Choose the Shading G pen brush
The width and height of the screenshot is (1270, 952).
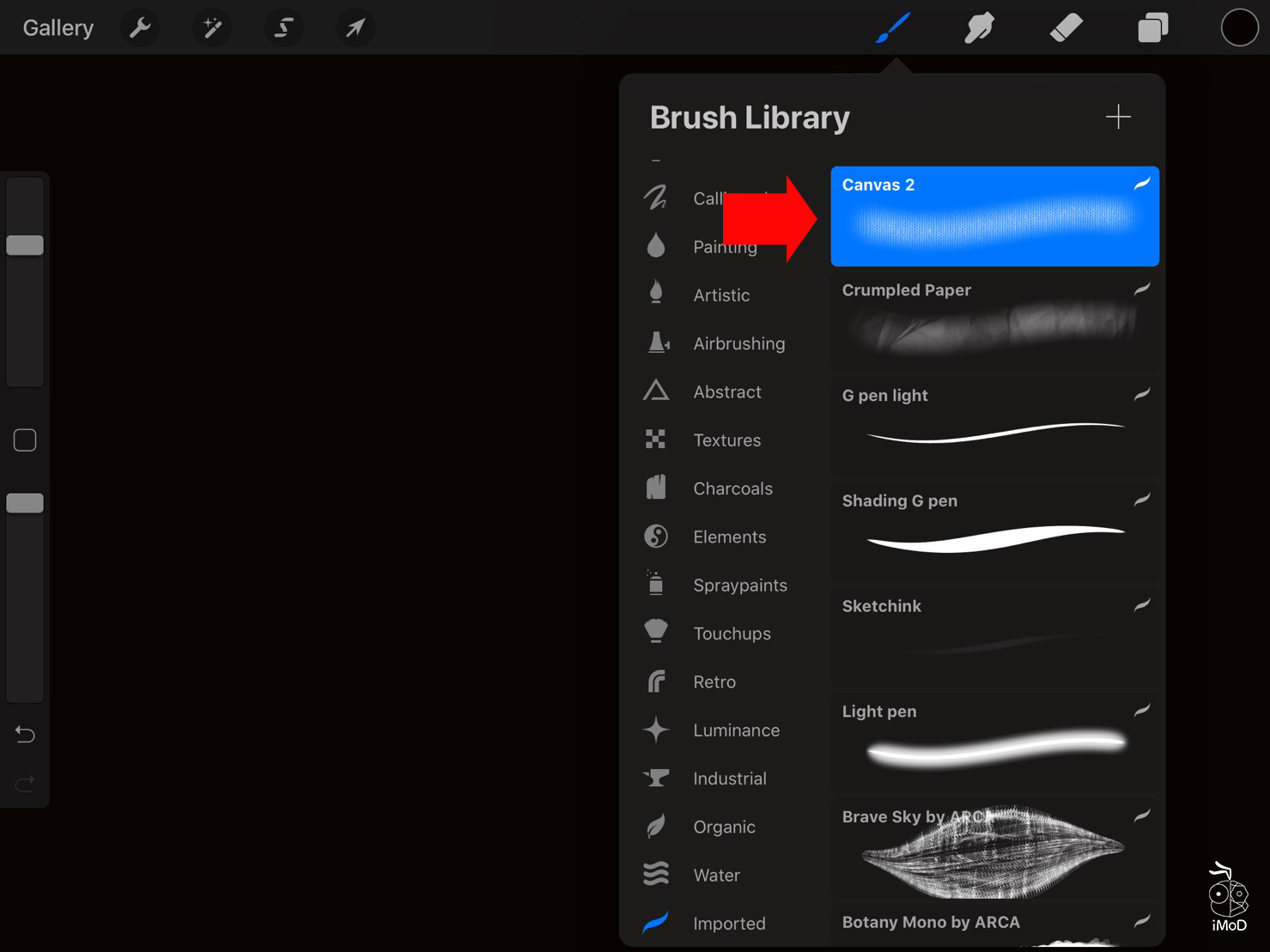pos(994,532)
